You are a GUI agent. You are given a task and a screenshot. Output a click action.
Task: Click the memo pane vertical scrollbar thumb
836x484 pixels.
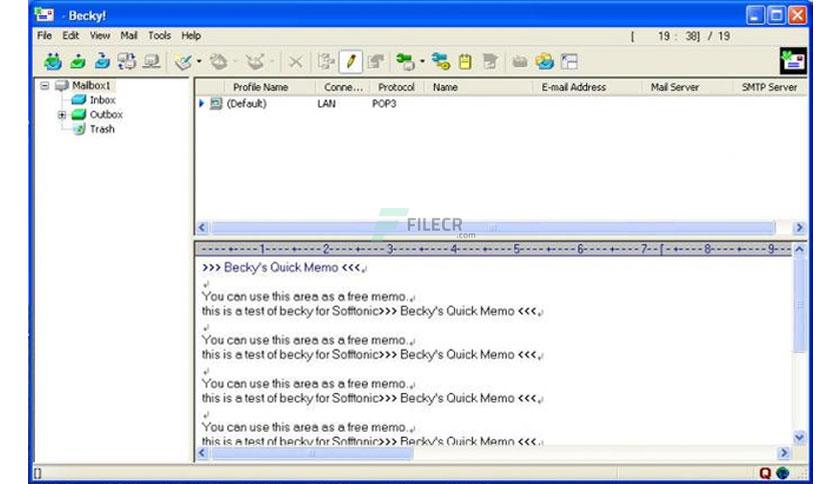point(799,305)
